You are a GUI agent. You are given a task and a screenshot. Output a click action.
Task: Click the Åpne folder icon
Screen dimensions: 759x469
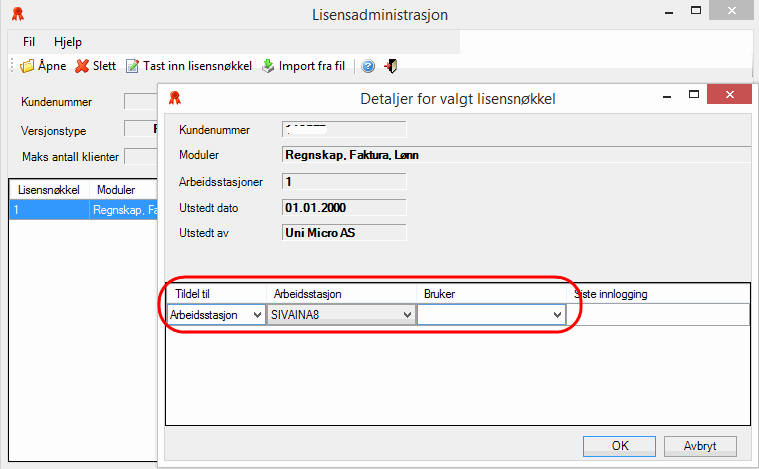[27, 67]
